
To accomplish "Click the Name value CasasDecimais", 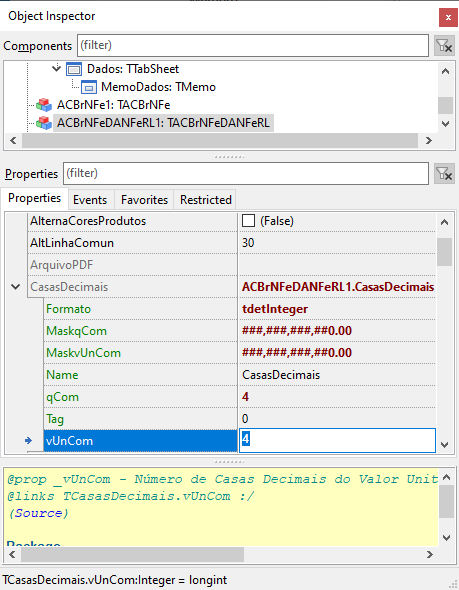I will [x=281, y=375].
